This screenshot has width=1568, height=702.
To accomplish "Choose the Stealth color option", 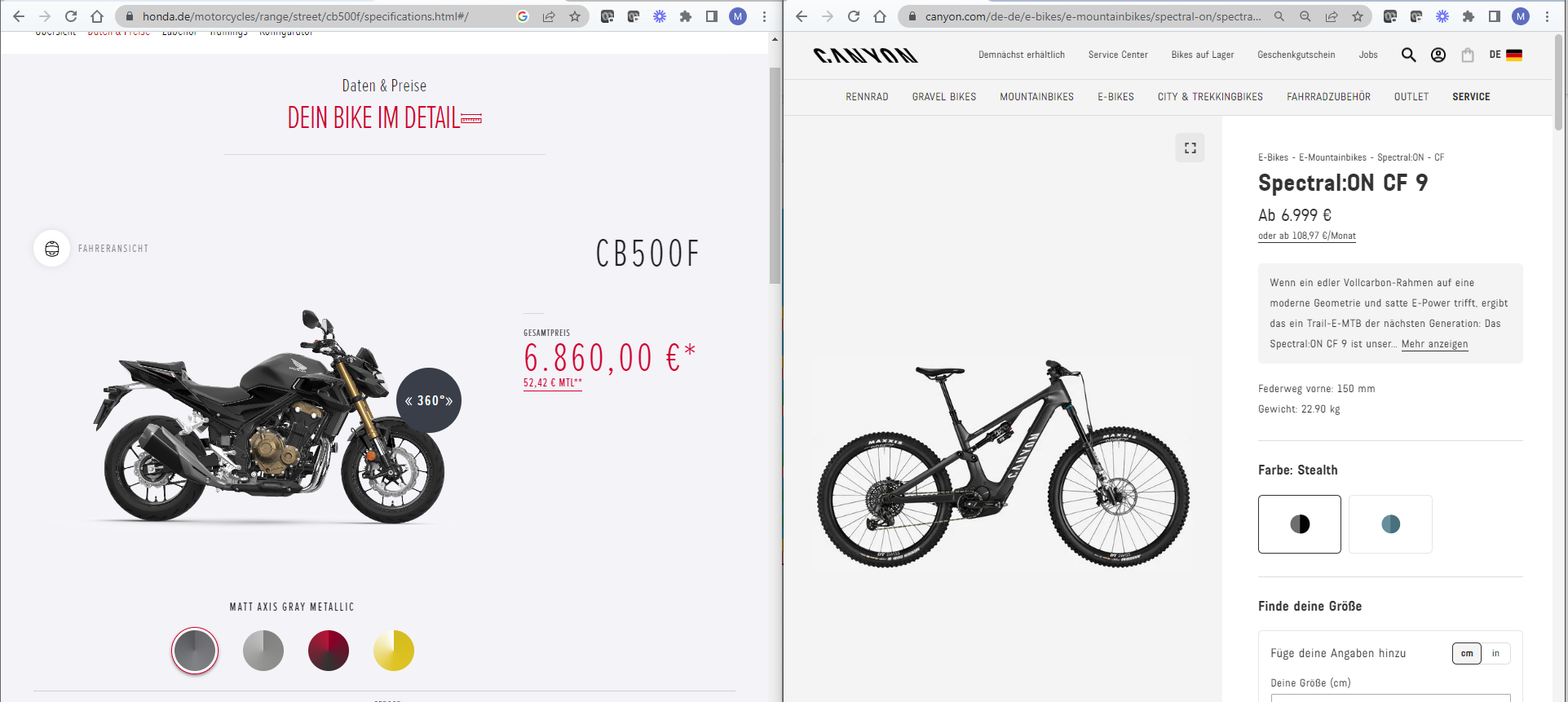I will [1300, 524].
